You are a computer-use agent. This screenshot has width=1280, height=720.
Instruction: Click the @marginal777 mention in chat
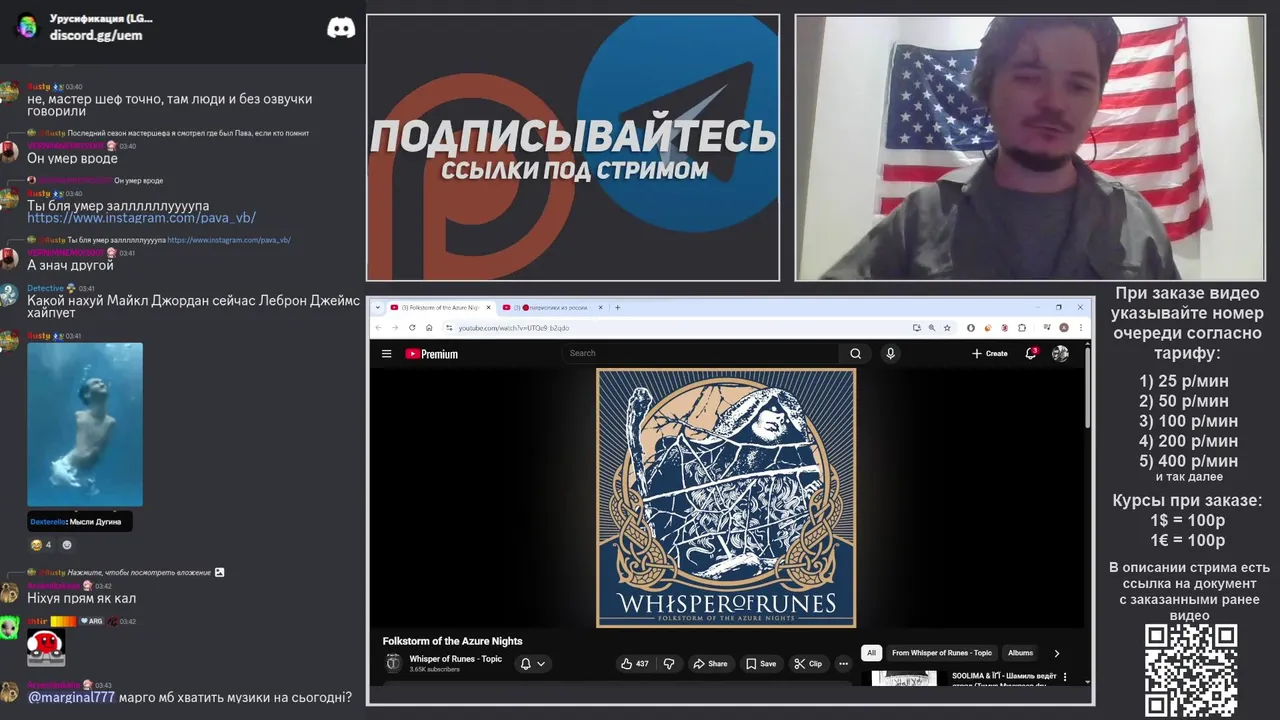coord(71,697)
